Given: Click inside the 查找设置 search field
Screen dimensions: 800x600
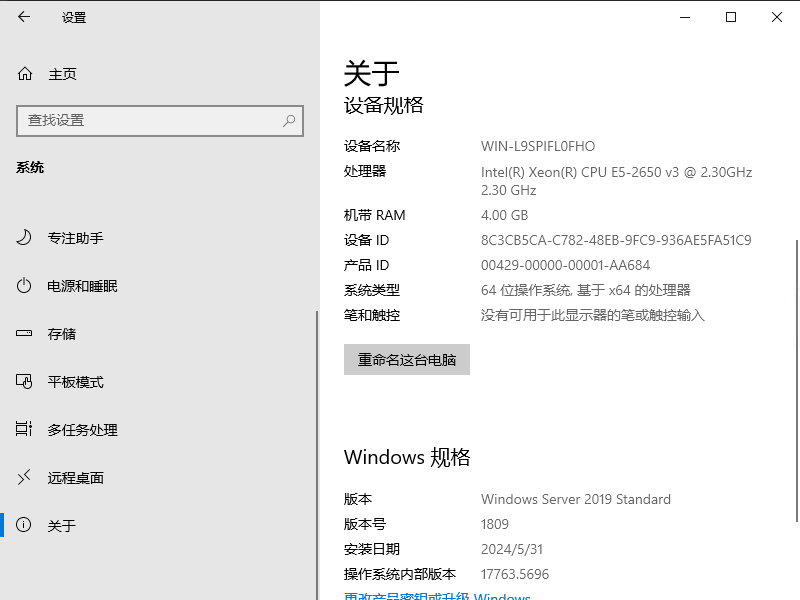Looking at the screenshot, I should [x=150, y=121].
